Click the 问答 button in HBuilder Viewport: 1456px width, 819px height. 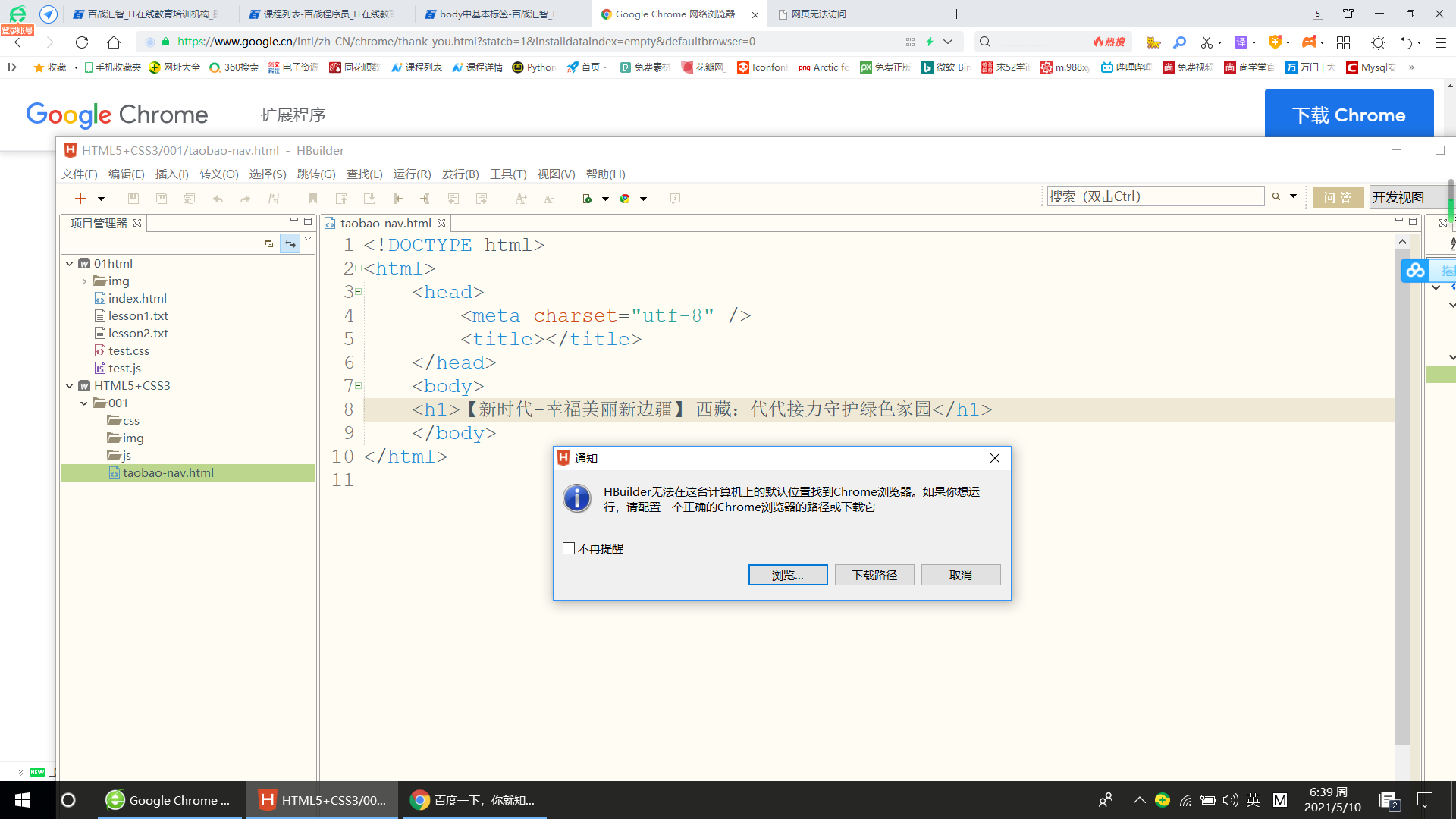pyautogui.click(x=1338, y=197)
